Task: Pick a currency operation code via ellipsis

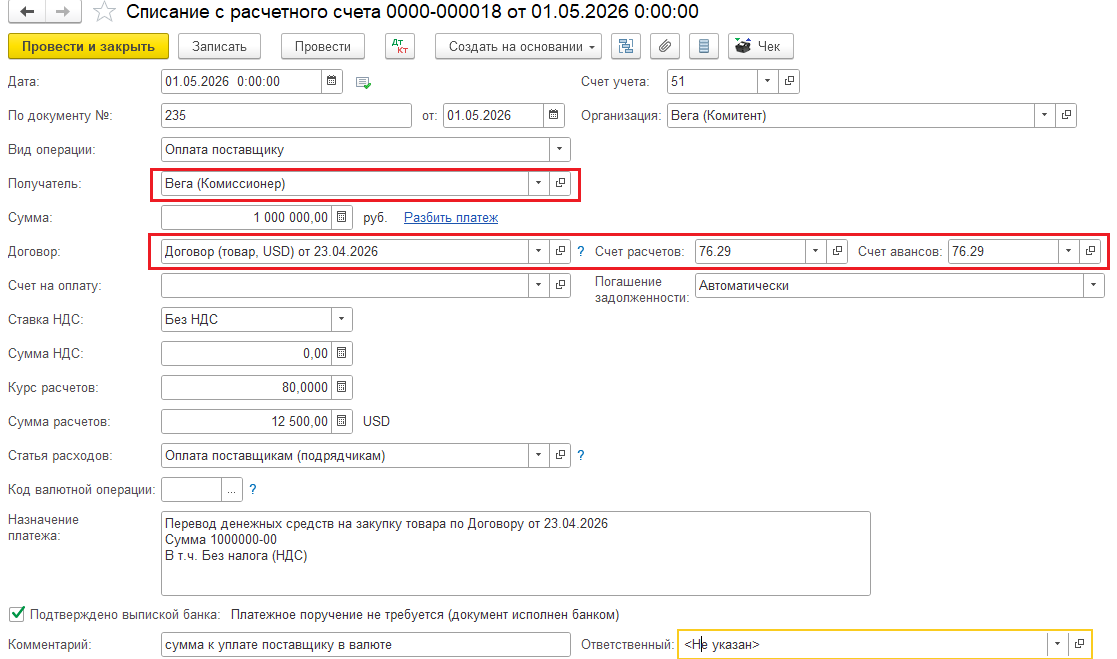Action: pyautogui.click(x=232, y=489)
